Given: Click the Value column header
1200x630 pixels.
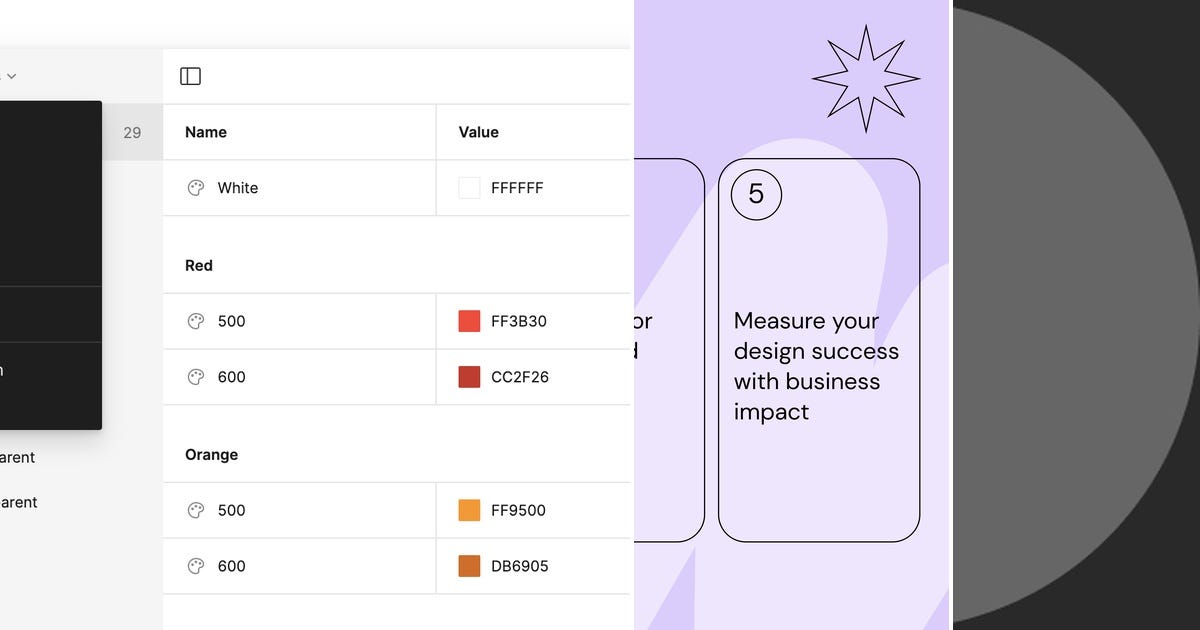Looking at the screenshot, I should click(x=478, y=131).
